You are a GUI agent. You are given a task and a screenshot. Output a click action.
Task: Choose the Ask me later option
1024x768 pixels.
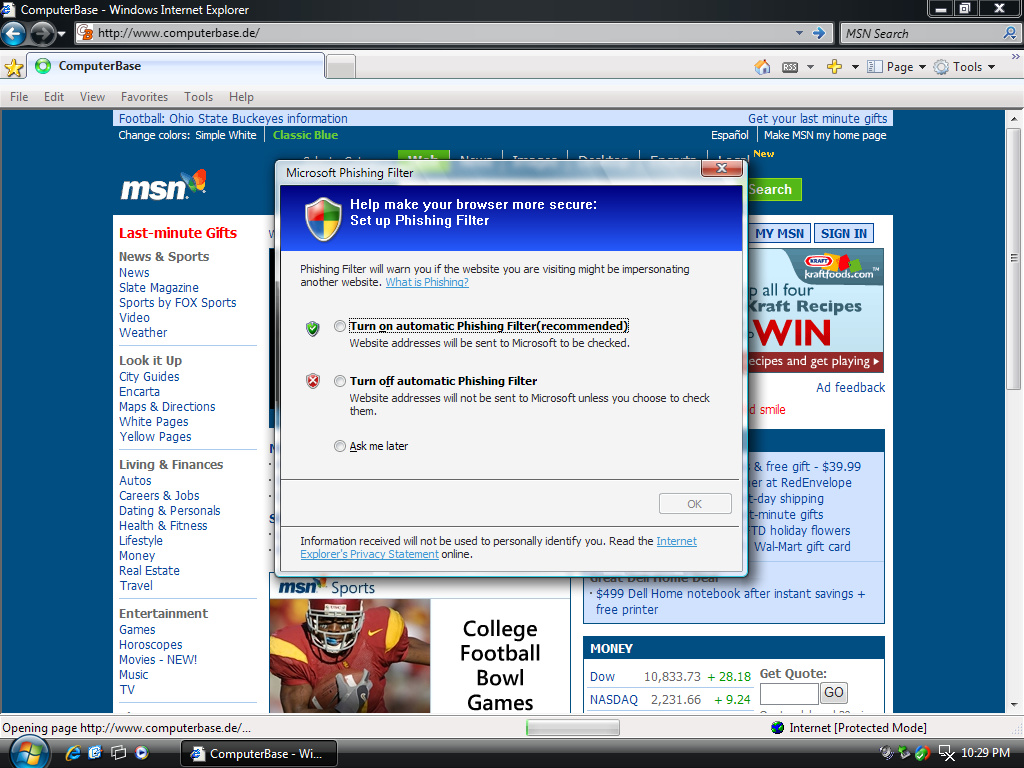[x=340, y=446]
